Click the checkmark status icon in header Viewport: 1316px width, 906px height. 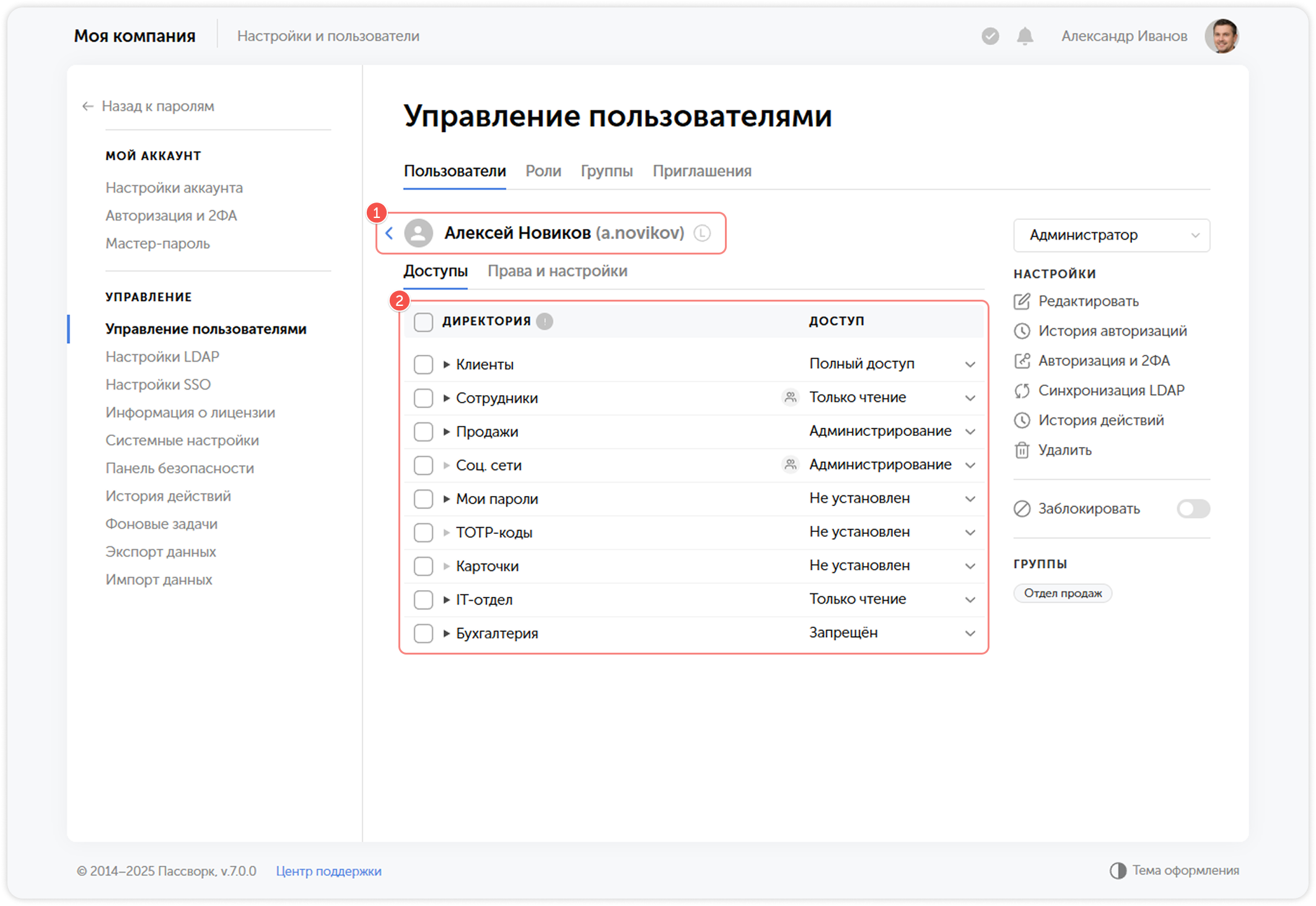990,37
